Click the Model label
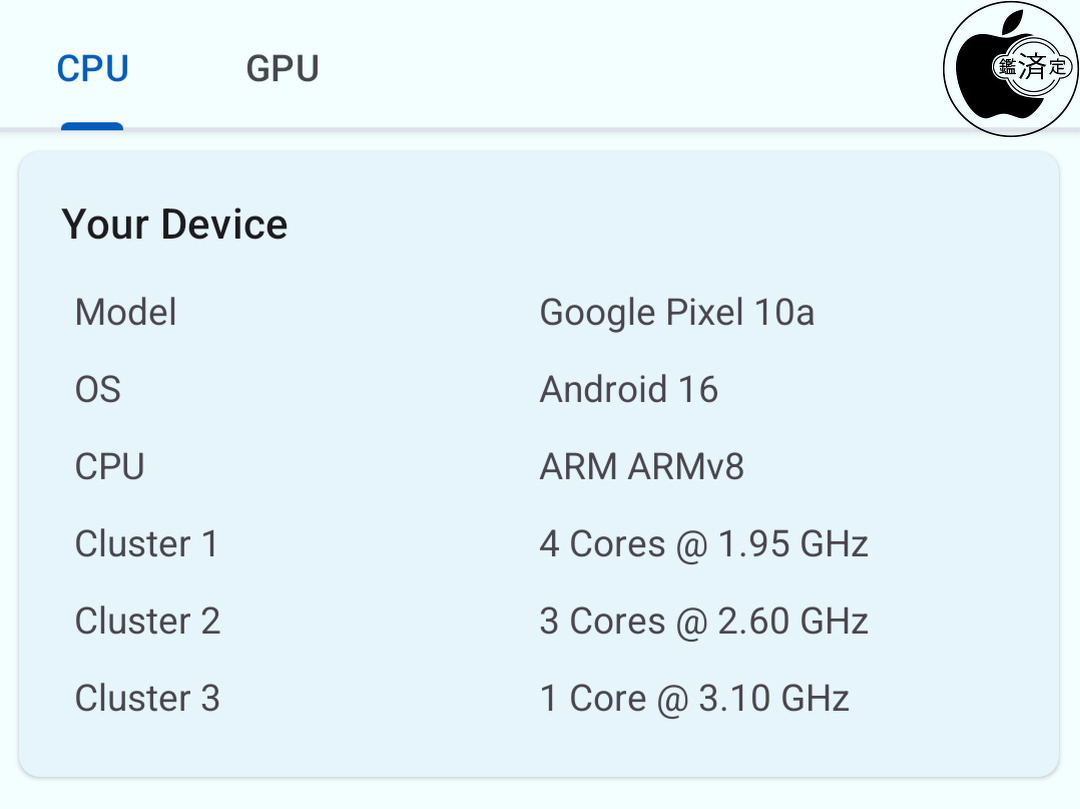The image size is (1080, 809). coord(126,313)
